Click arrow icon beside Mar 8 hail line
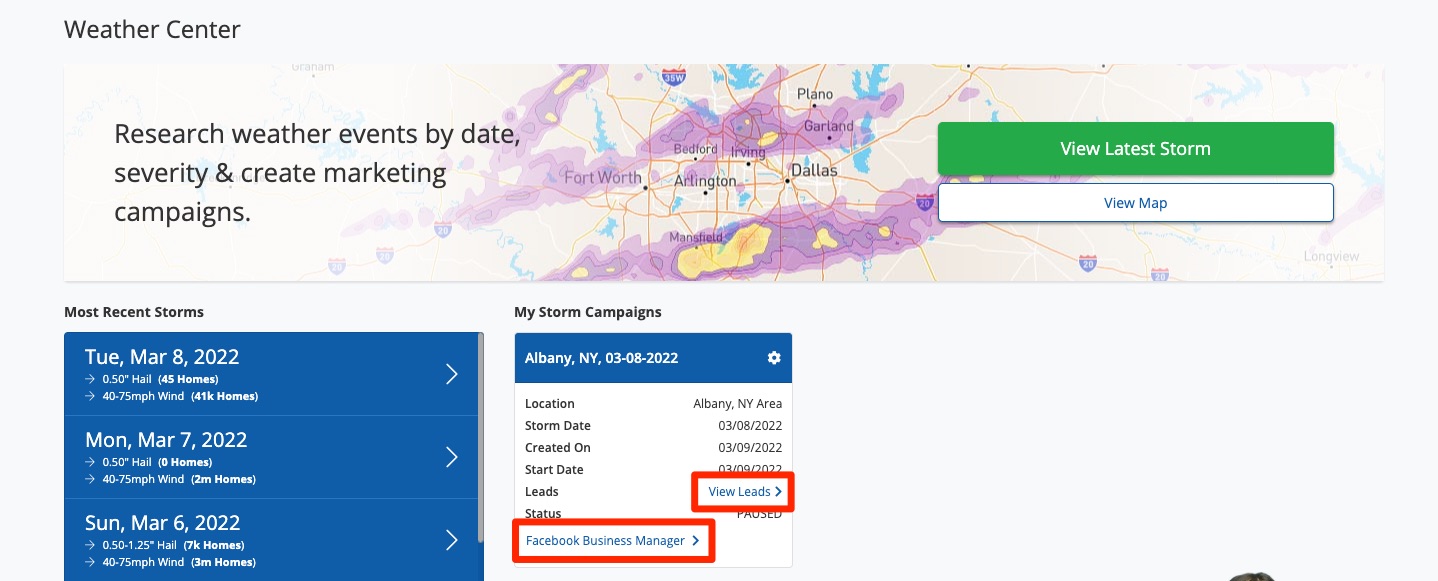 click(90, 380)
